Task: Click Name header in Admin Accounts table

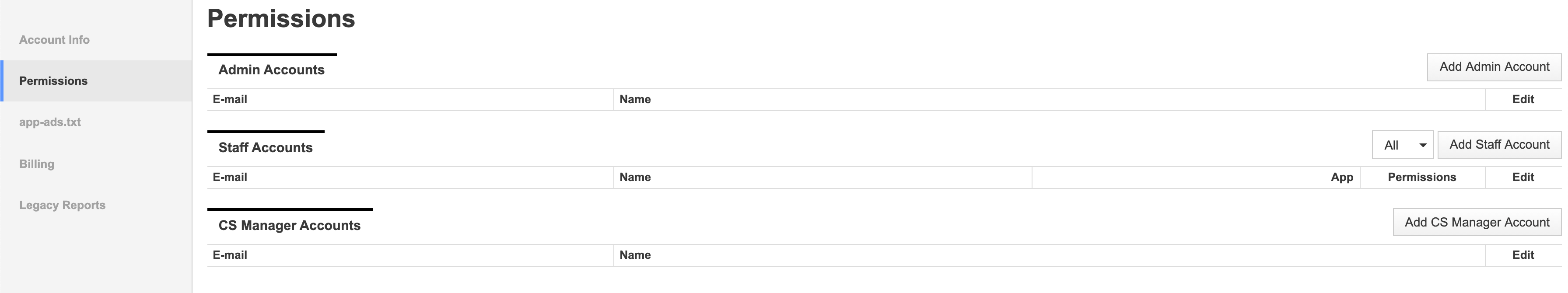Action: coord(635,100)
